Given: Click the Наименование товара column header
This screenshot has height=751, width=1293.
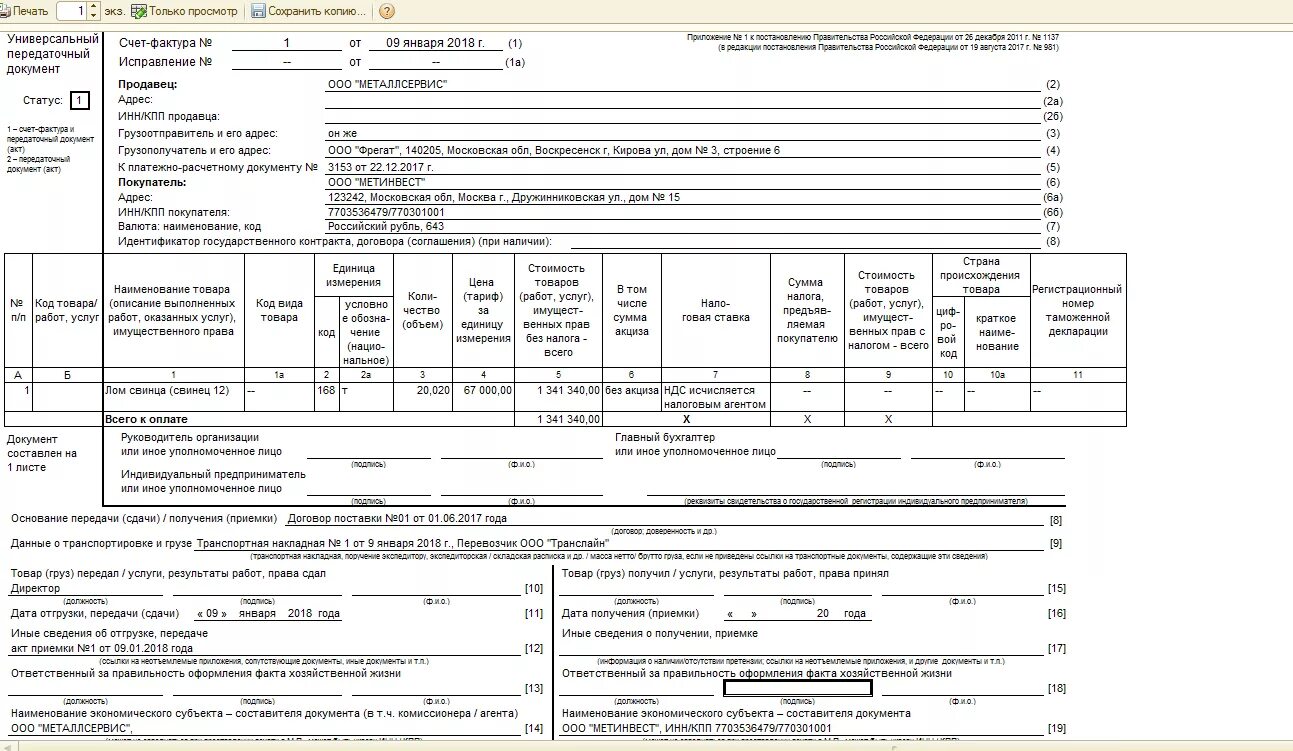Looking at the screenshot, I should click(x=174, y=310).
